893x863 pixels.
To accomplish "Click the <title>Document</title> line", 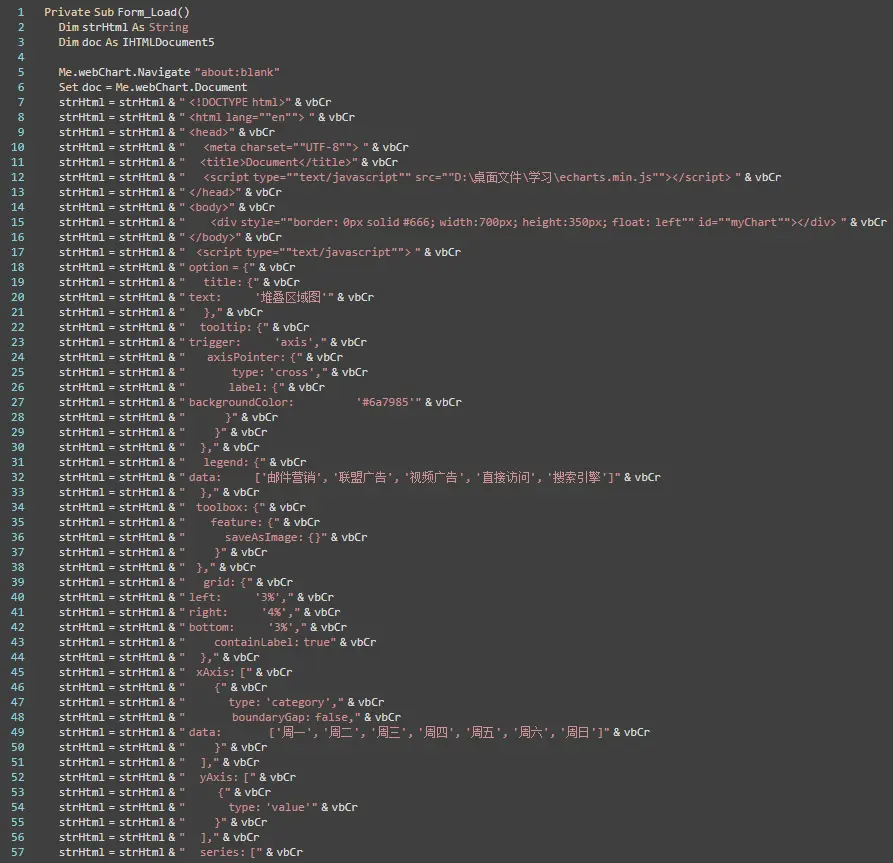I will point(228,162).
